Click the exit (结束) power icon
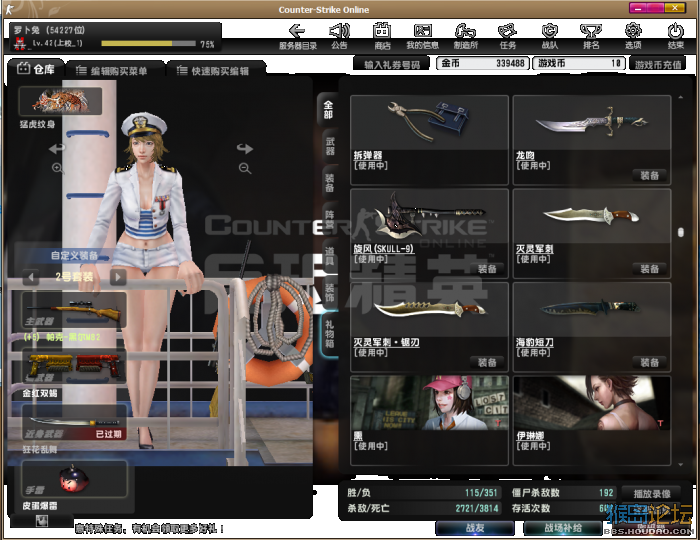Viewport: 700px width, 540px height. tap(675, 36)
